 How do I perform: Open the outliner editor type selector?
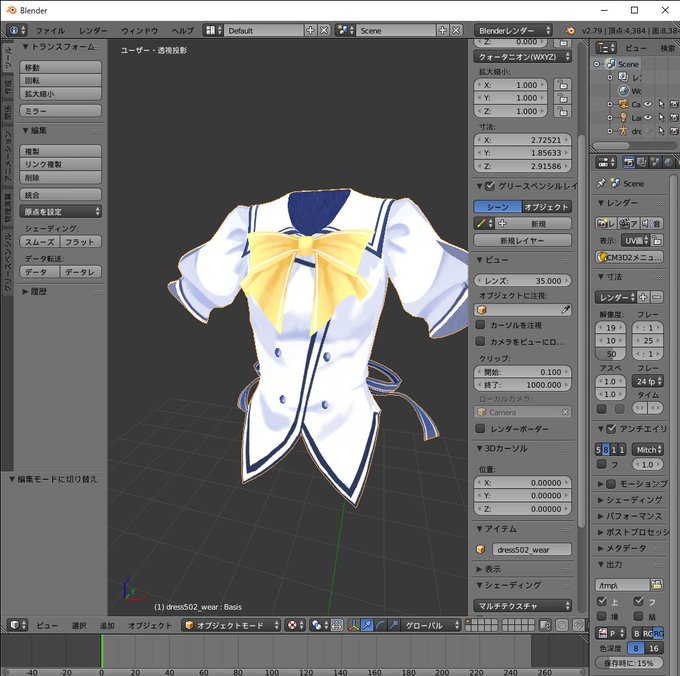point(606,47)
